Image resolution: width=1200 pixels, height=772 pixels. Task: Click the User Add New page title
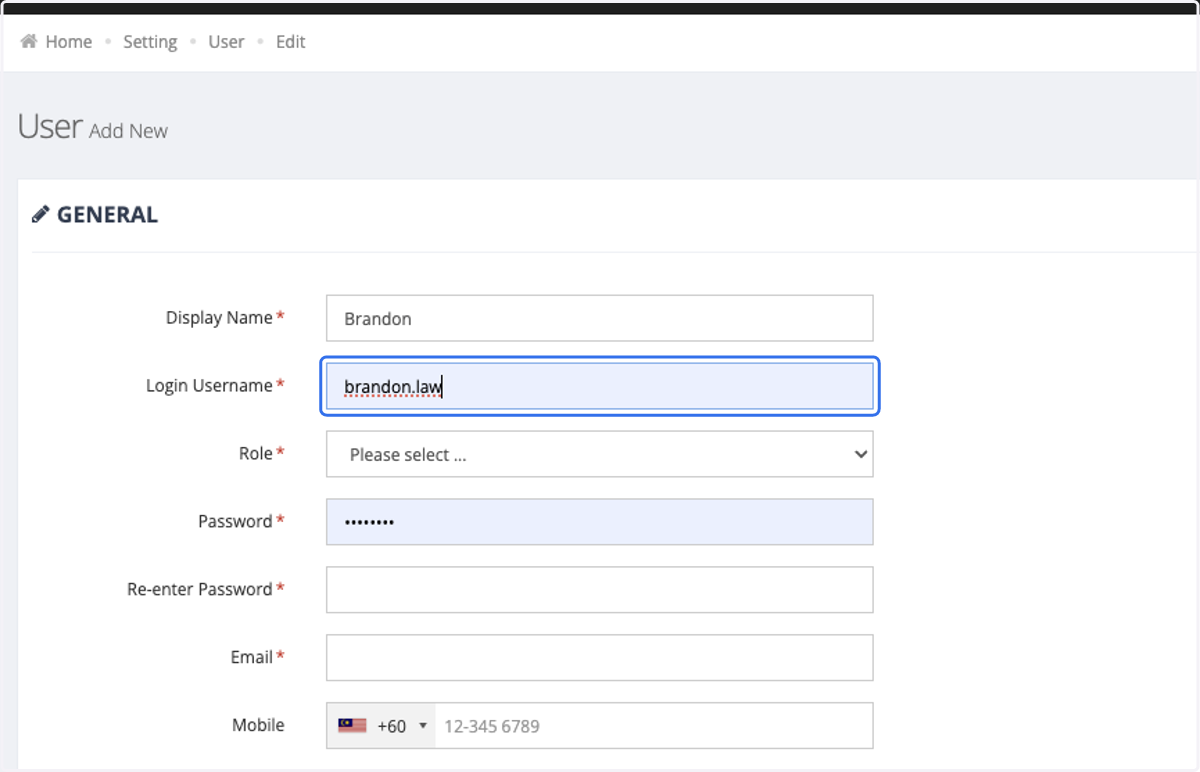click(x=93, y=127)
